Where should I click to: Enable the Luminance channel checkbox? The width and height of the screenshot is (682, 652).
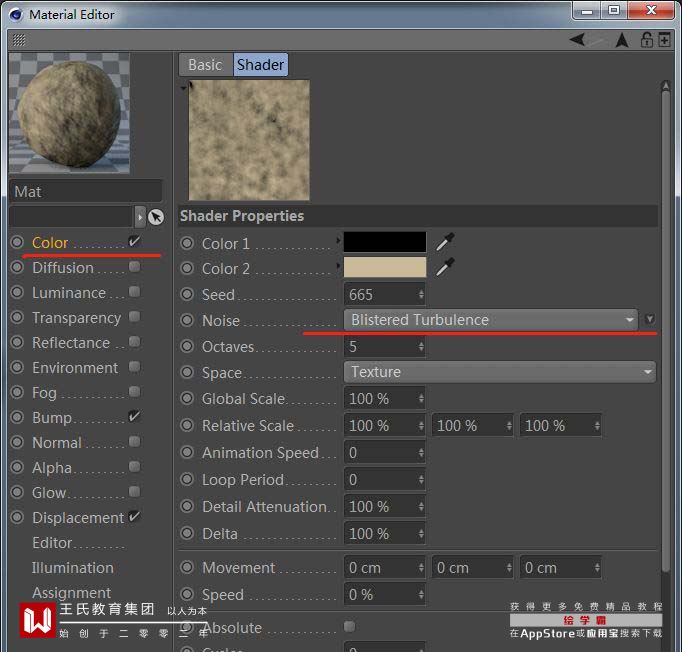pos(135,291)
